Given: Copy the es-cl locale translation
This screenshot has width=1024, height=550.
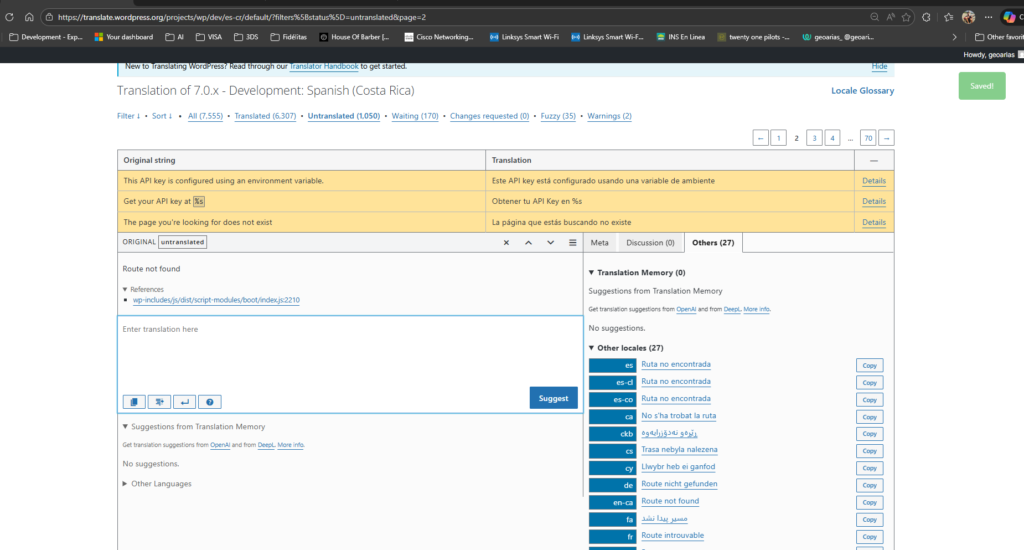Looking at the screenshot, I should click(x=869, y=382).
